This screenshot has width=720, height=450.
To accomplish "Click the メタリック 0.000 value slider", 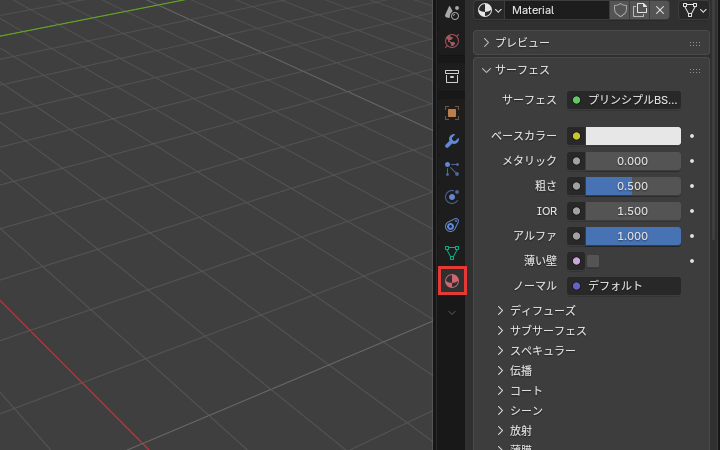I will tap(633, 161).
